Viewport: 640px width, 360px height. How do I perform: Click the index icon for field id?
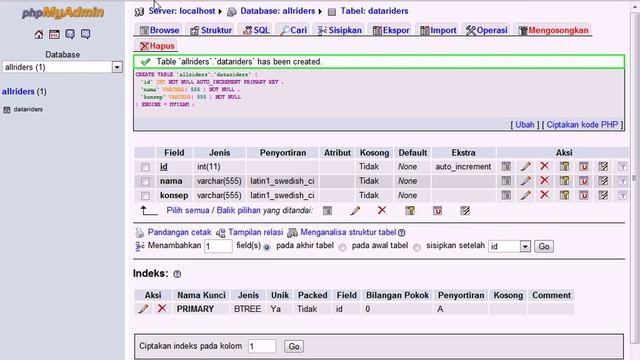pos(603,167)
